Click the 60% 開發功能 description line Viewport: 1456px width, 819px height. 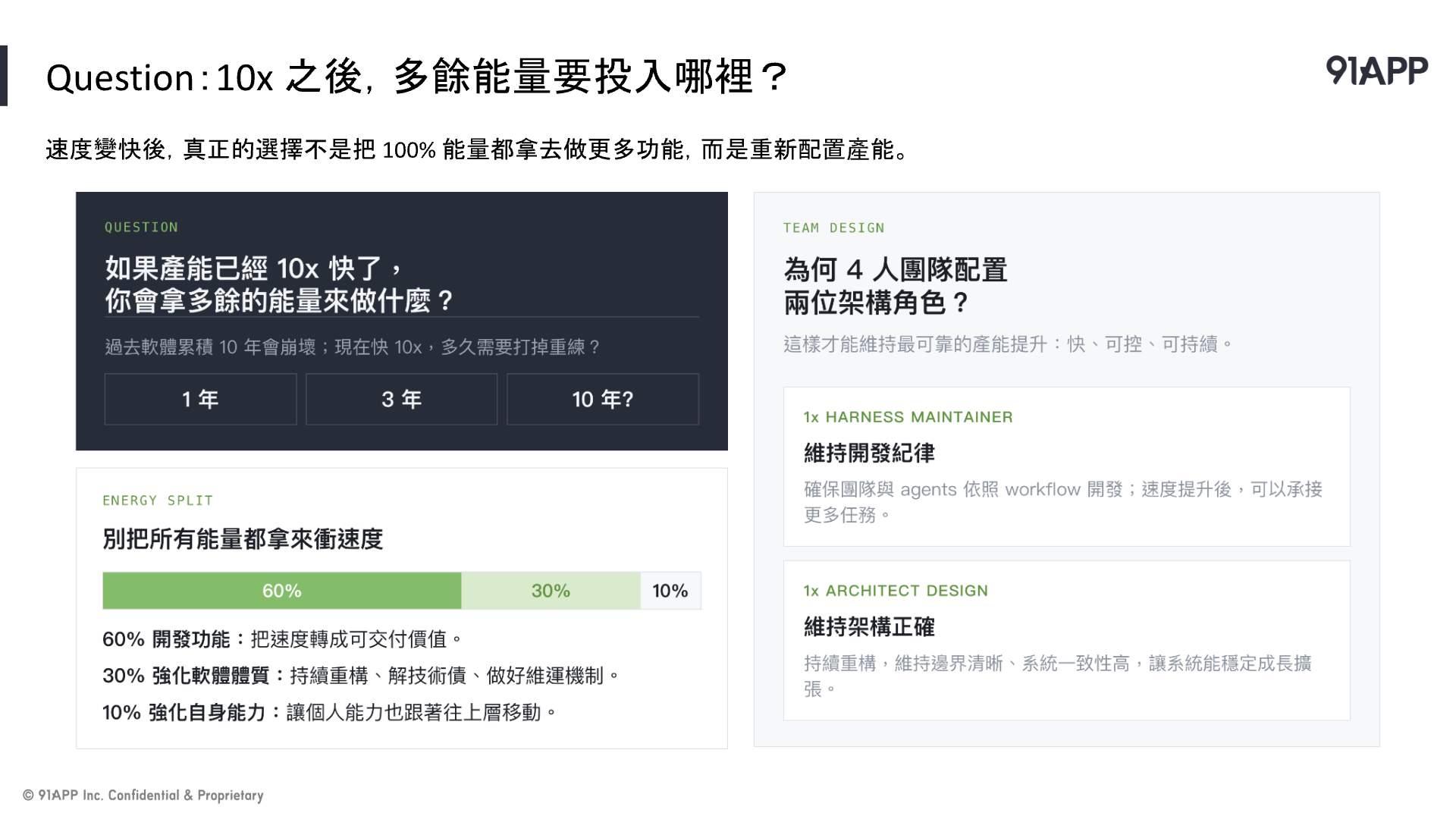282,639
